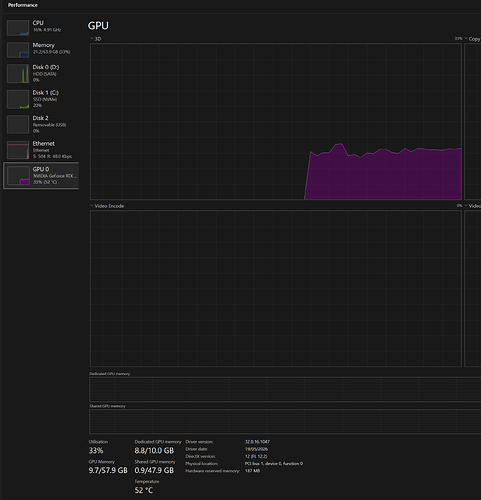This screenshot has width=481, height=500.
Task: Open the Memory performance view
Action: pos(41,49)
